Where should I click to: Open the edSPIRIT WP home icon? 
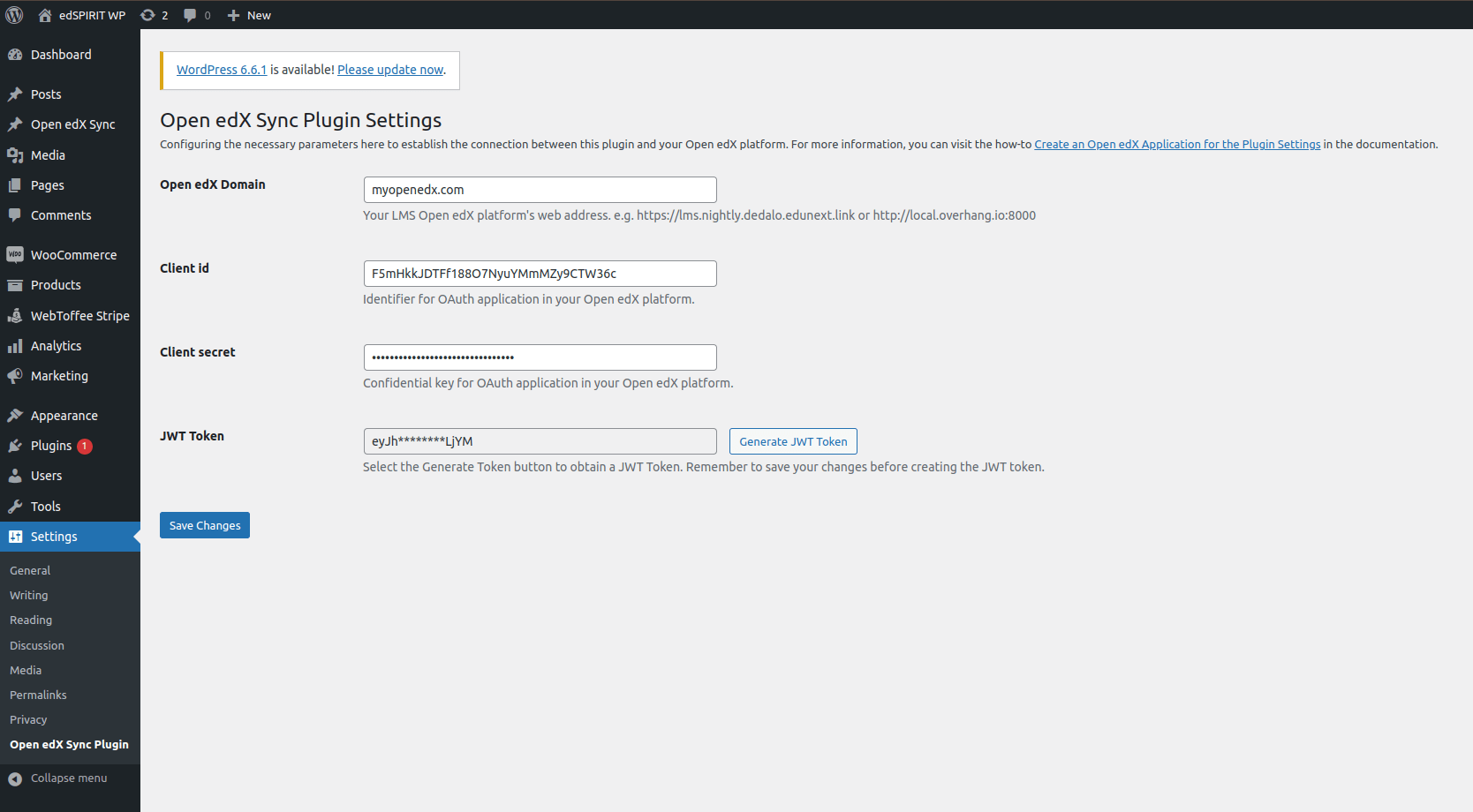click(45, 15)
